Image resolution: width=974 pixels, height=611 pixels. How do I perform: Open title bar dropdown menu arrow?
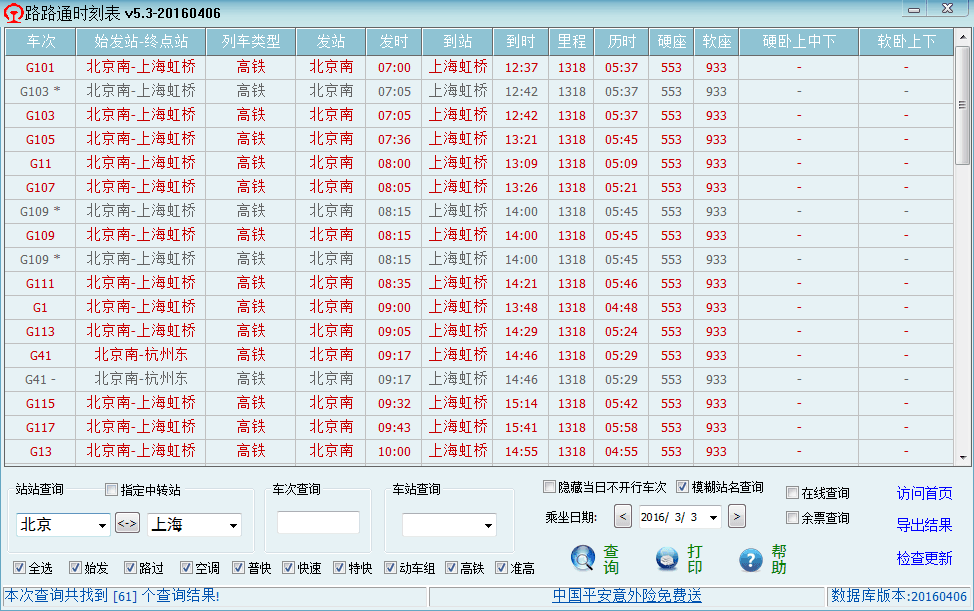tap(914, 9)
